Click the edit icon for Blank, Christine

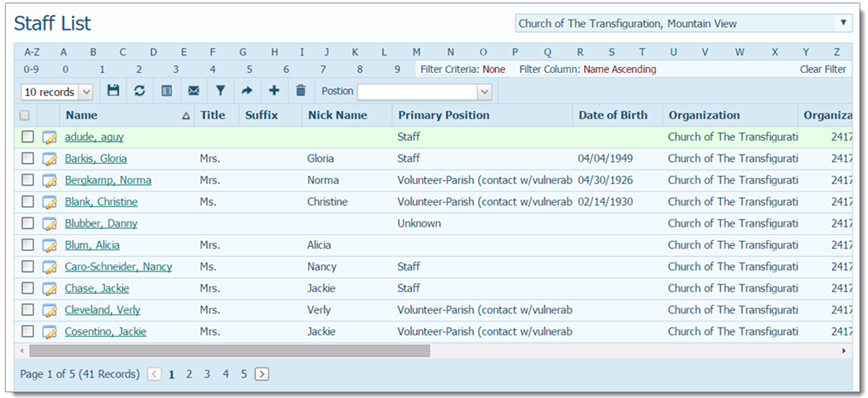(50, 202)
